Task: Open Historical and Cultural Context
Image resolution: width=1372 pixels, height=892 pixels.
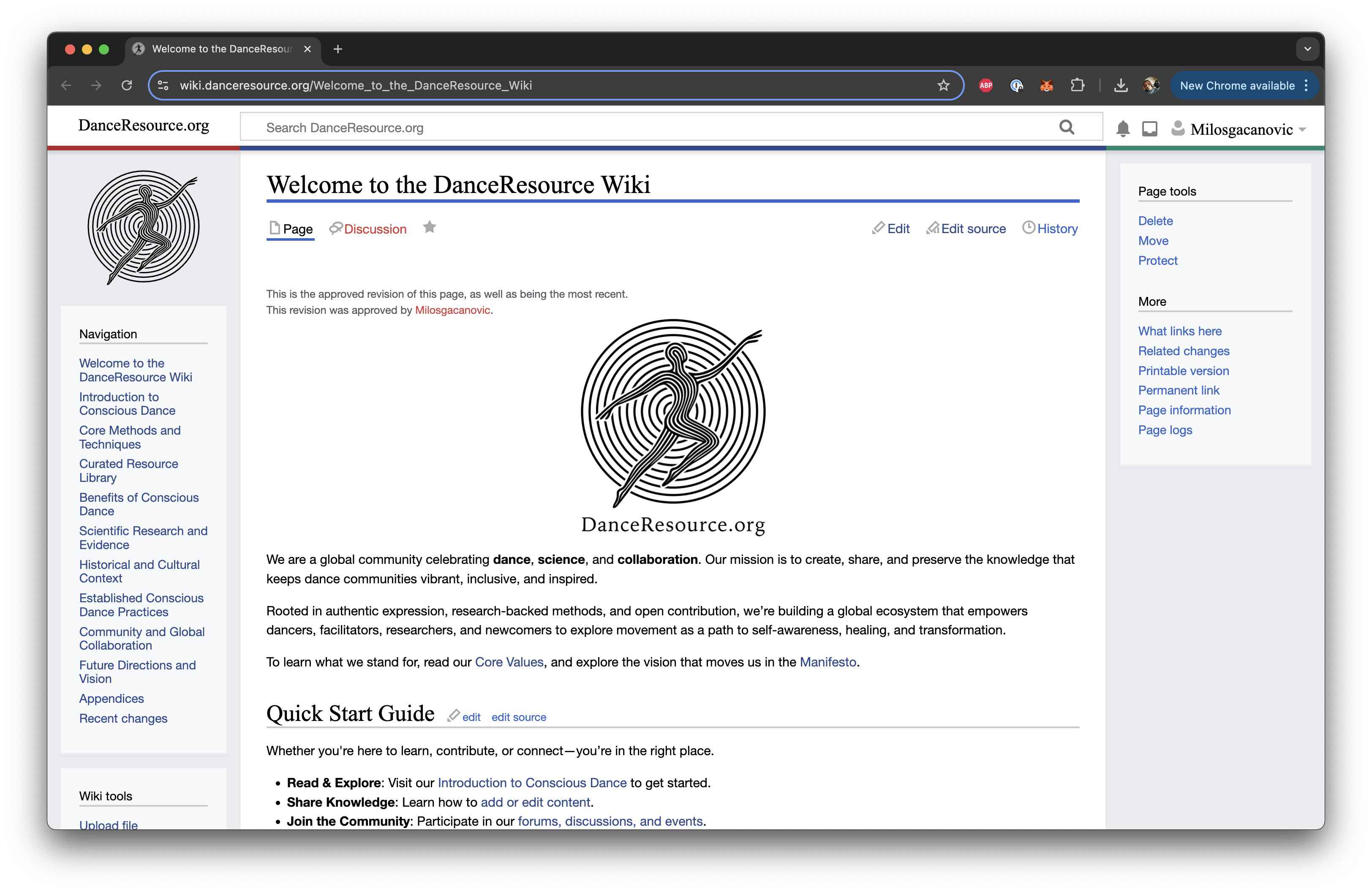Action: (139, 571)
